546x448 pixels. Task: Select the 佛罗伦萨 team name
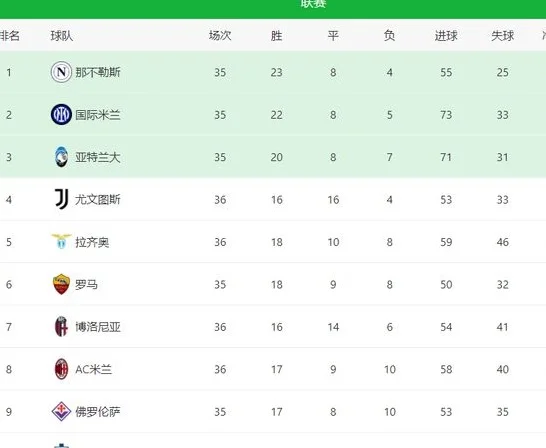point(98,412)
